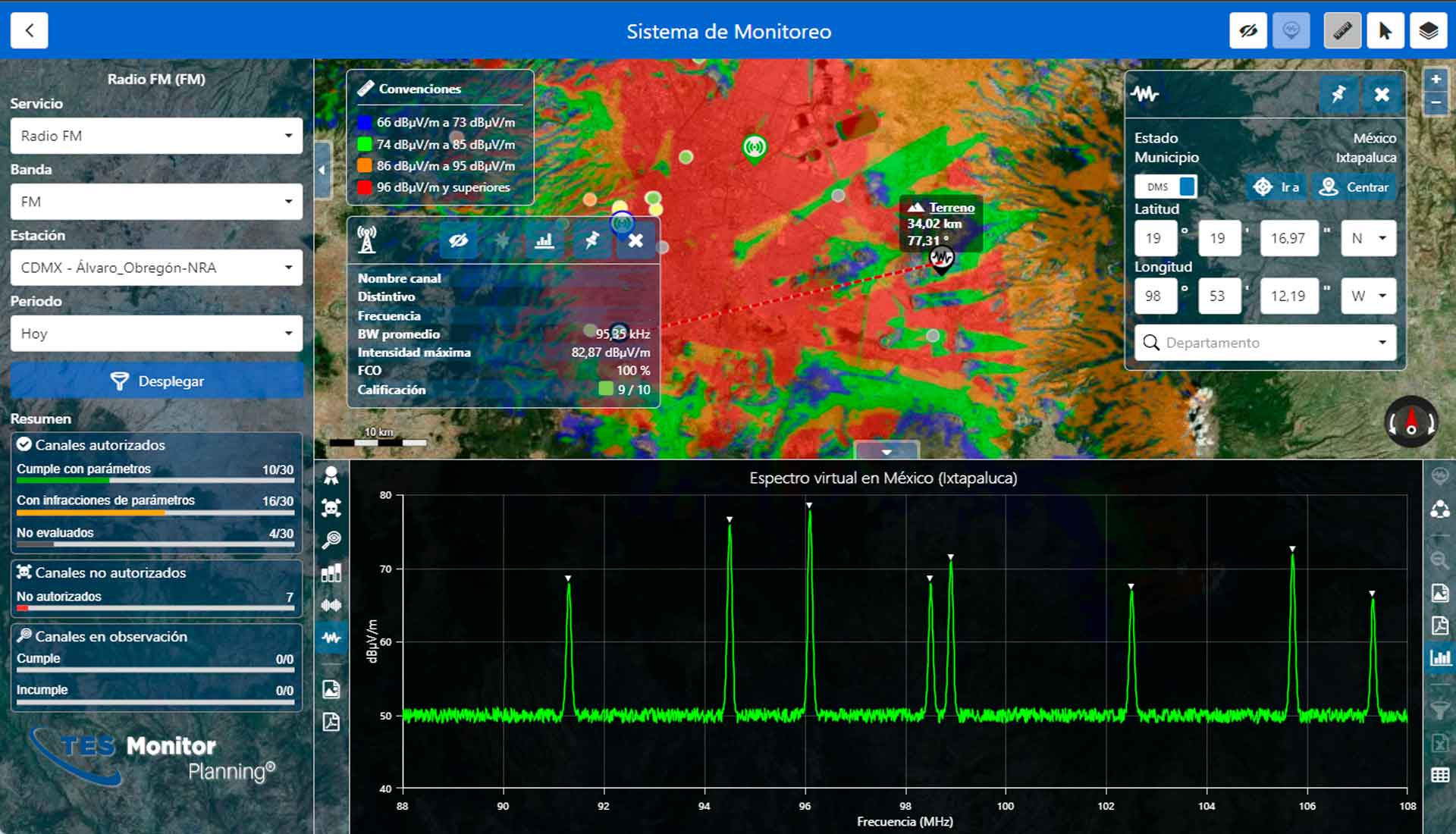This screenshot has width=1456, height=834.
Task: Select the cursor pointer tool
Action: click(x=1385, y=31)
